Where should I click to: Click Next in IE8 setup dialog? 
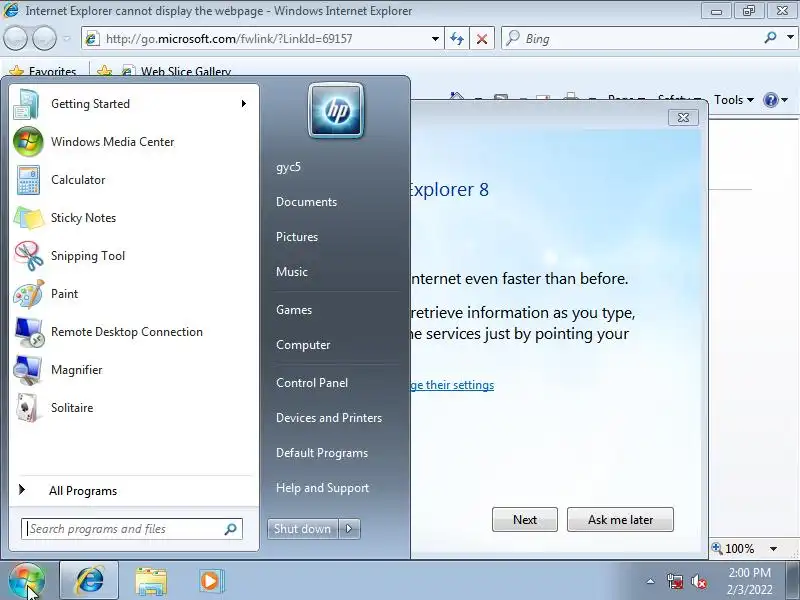pos(525,520)
